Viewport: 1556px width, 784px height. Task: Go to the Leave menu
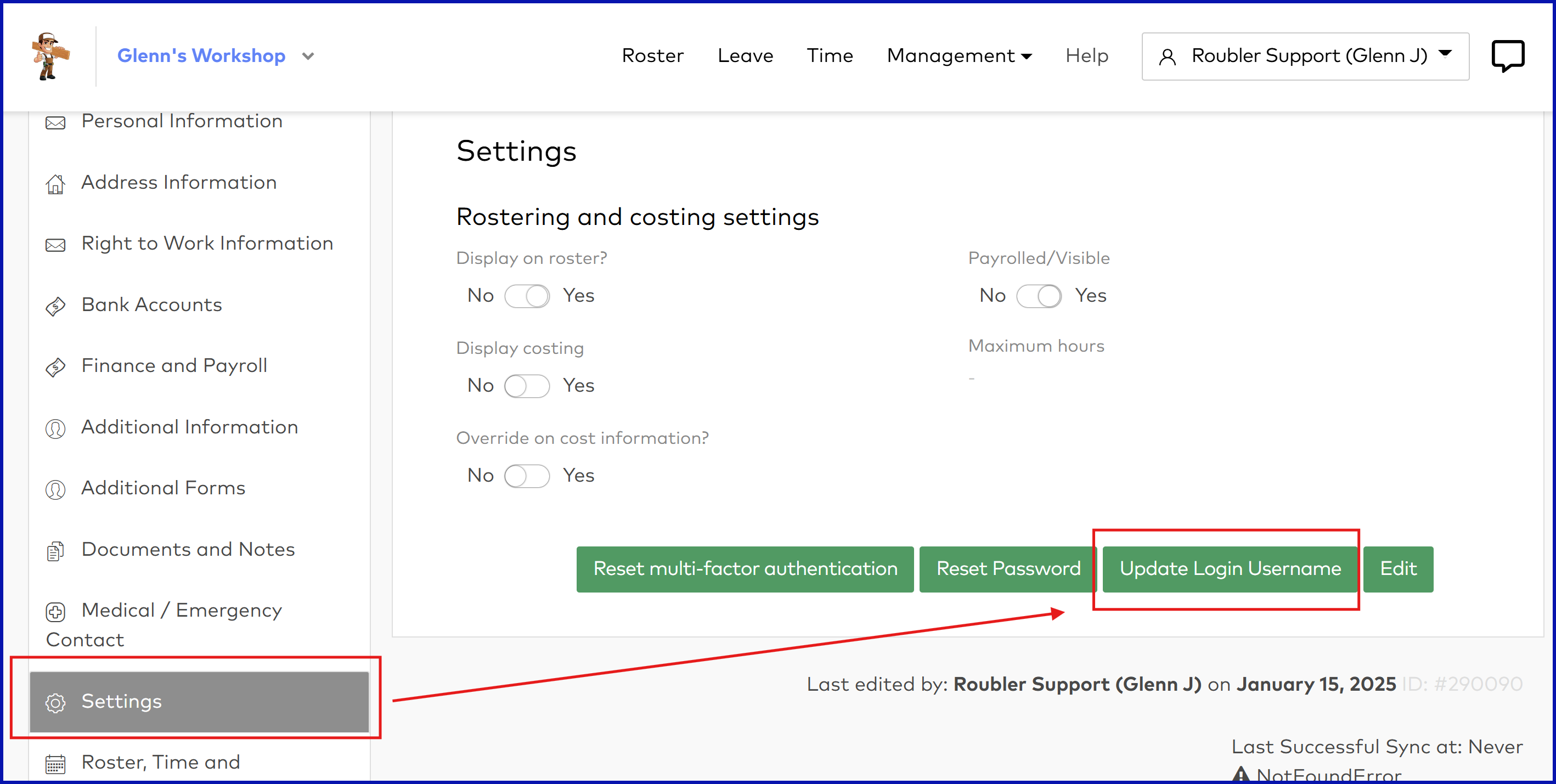pos(745,56)
